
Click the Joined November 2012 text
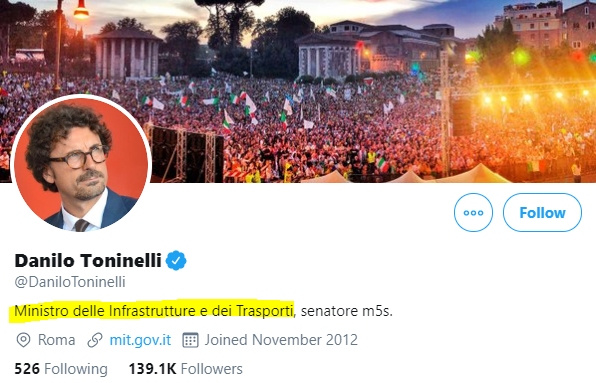[x=281, y=340]
